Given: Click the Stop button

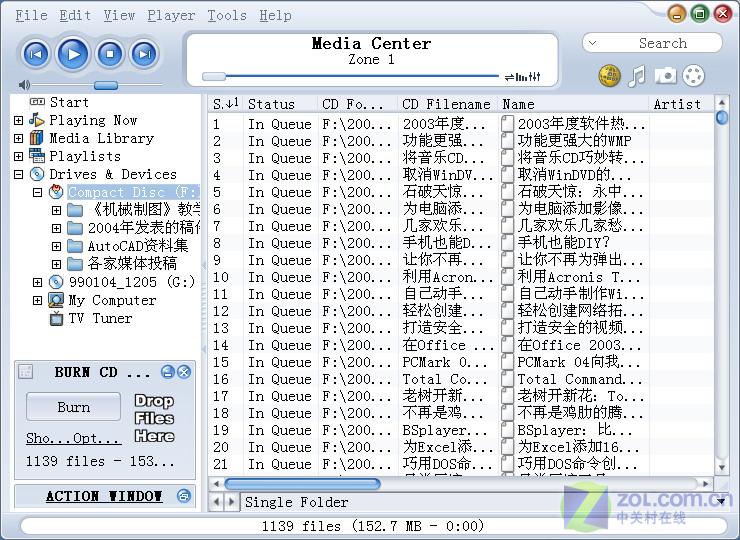Looking at the screenshot, I should 110,54.
